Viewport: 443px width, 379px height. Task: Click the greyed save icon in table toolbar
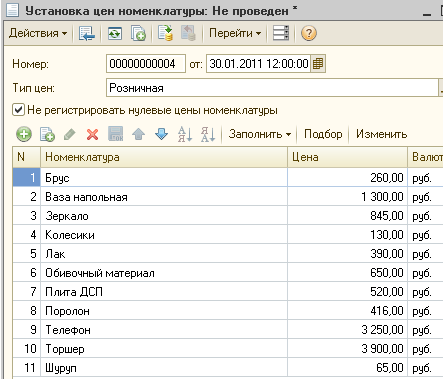click(x=116, y=134)
